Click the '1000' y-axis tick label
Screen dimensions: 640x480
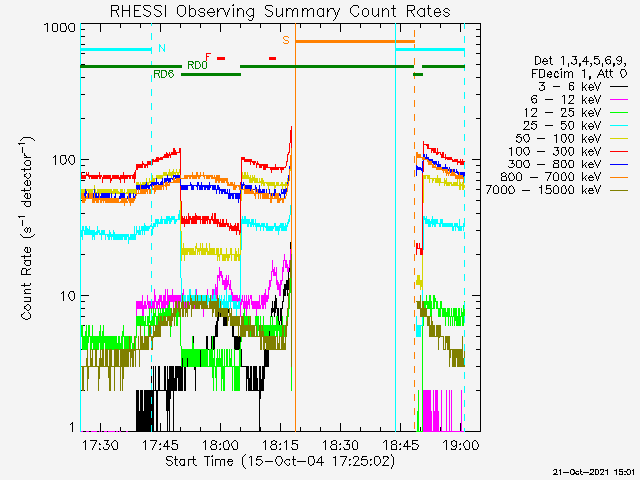coord(60,28)
